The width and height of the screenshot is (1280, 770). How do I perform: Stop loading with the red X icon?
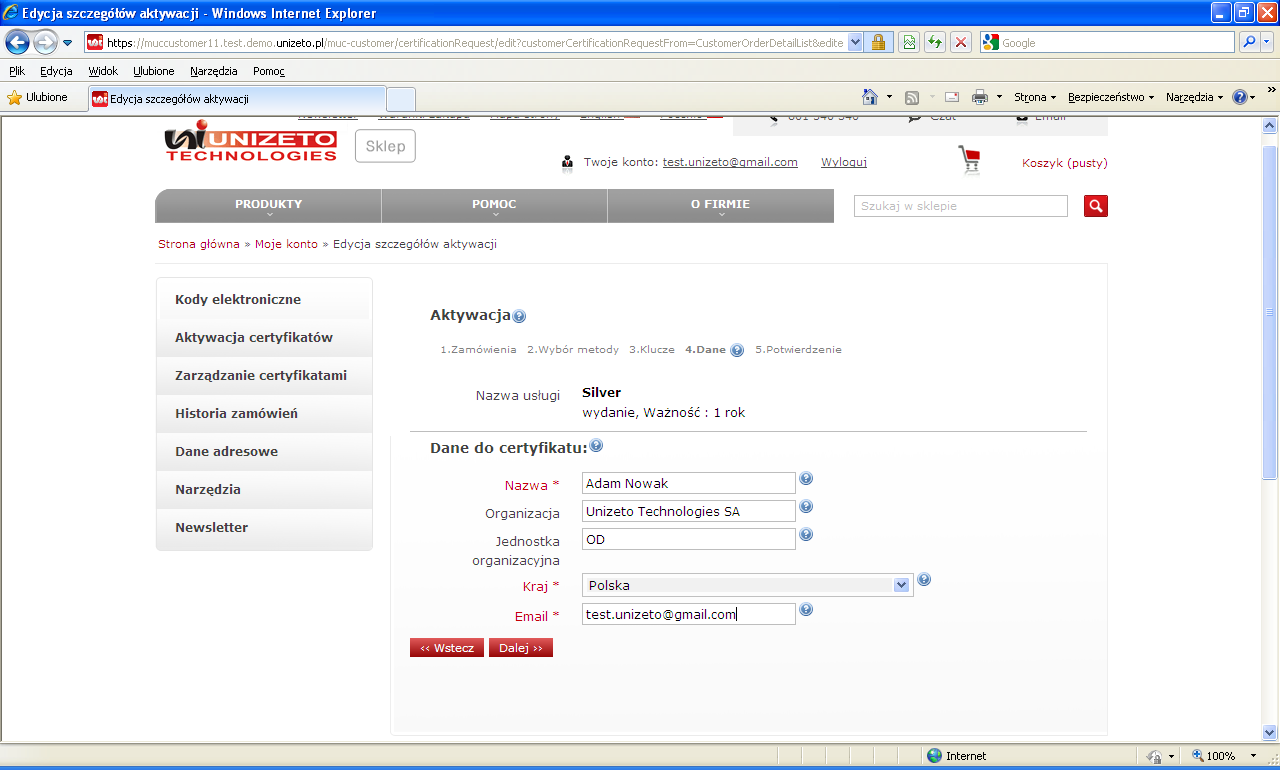pos(961,42)
